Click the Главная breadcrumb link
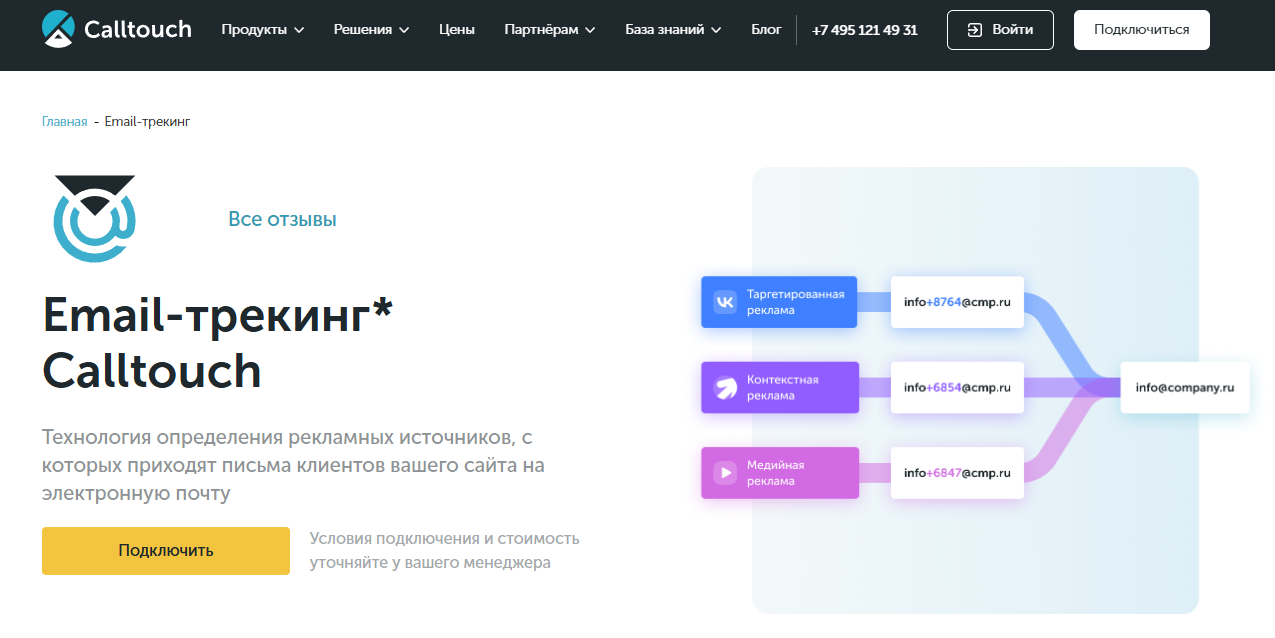This screenshot has width=1275, height=638. [64, 122]
